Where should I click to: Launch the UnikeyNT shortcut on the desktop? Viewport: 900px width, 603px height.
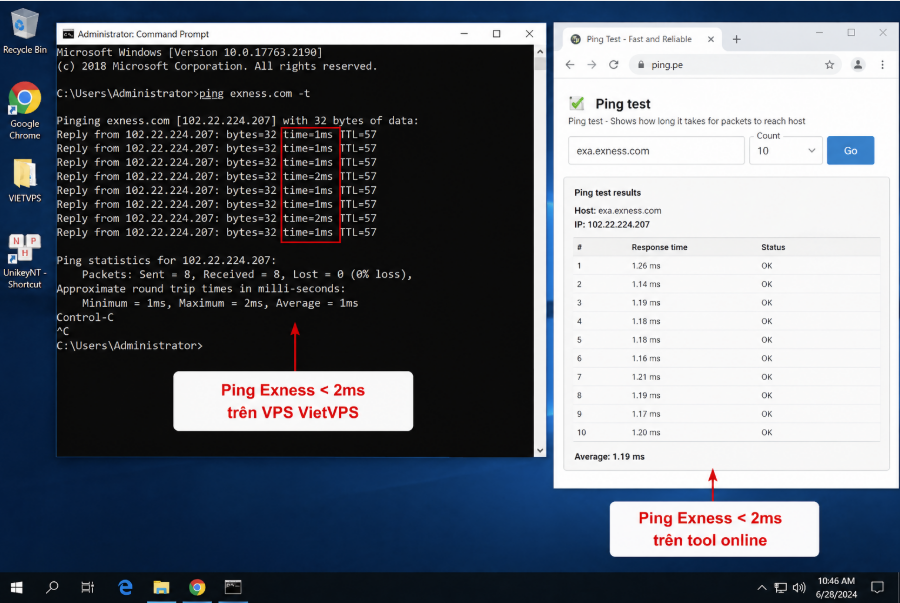[25, 261]
